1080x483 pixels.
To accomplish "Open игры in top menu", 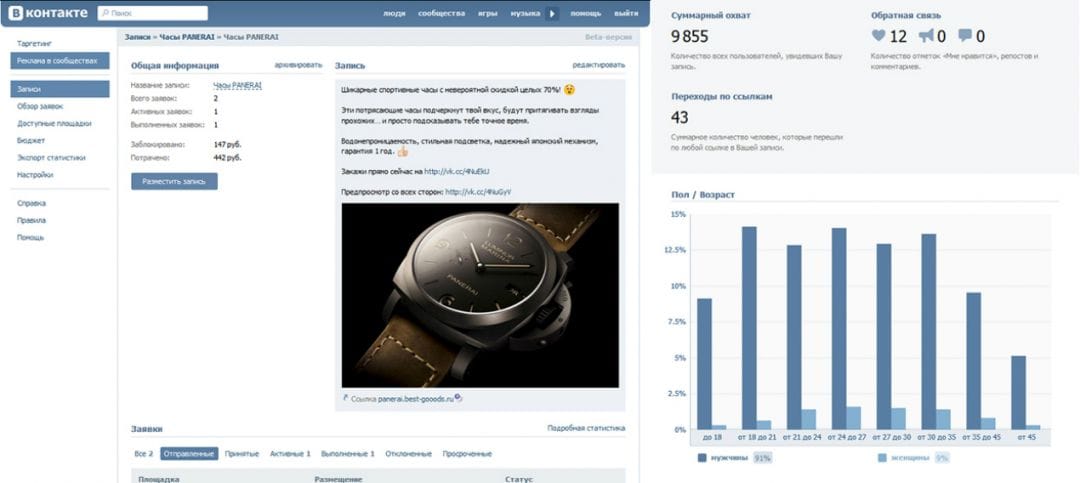I will 488,13.
